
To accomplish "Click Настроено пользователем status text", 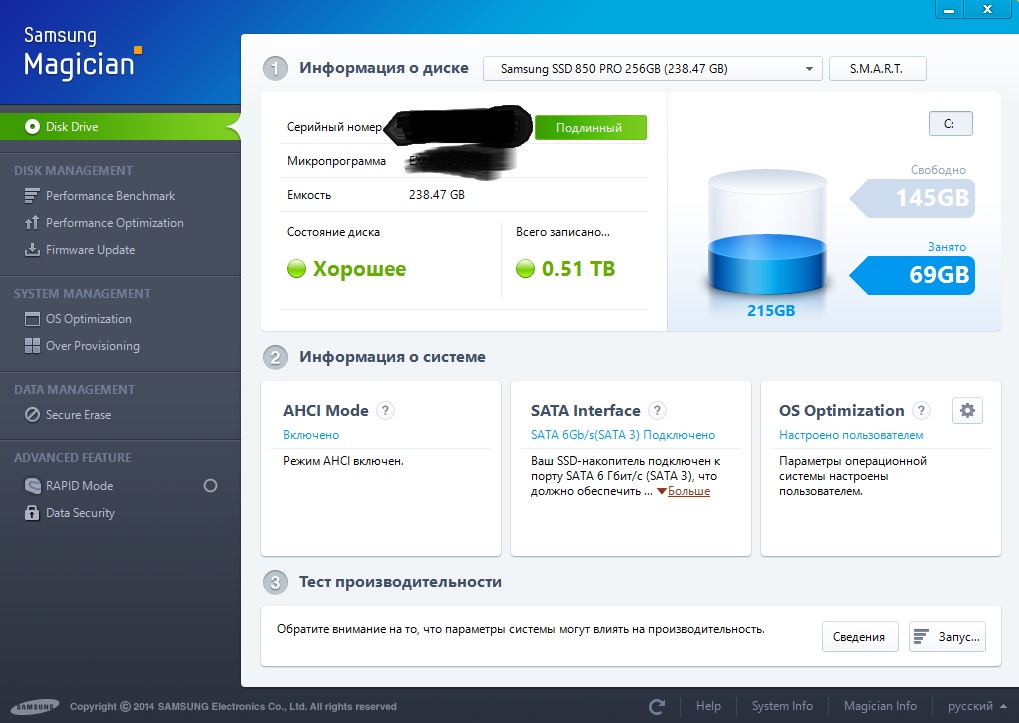I will pos(851,435).
